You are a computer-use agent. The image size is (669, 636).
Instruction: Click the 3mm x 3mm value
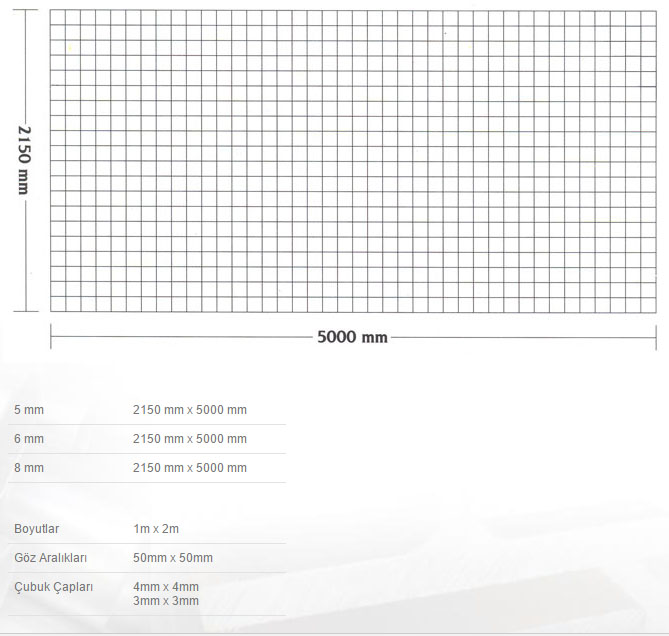pos(165,601)
